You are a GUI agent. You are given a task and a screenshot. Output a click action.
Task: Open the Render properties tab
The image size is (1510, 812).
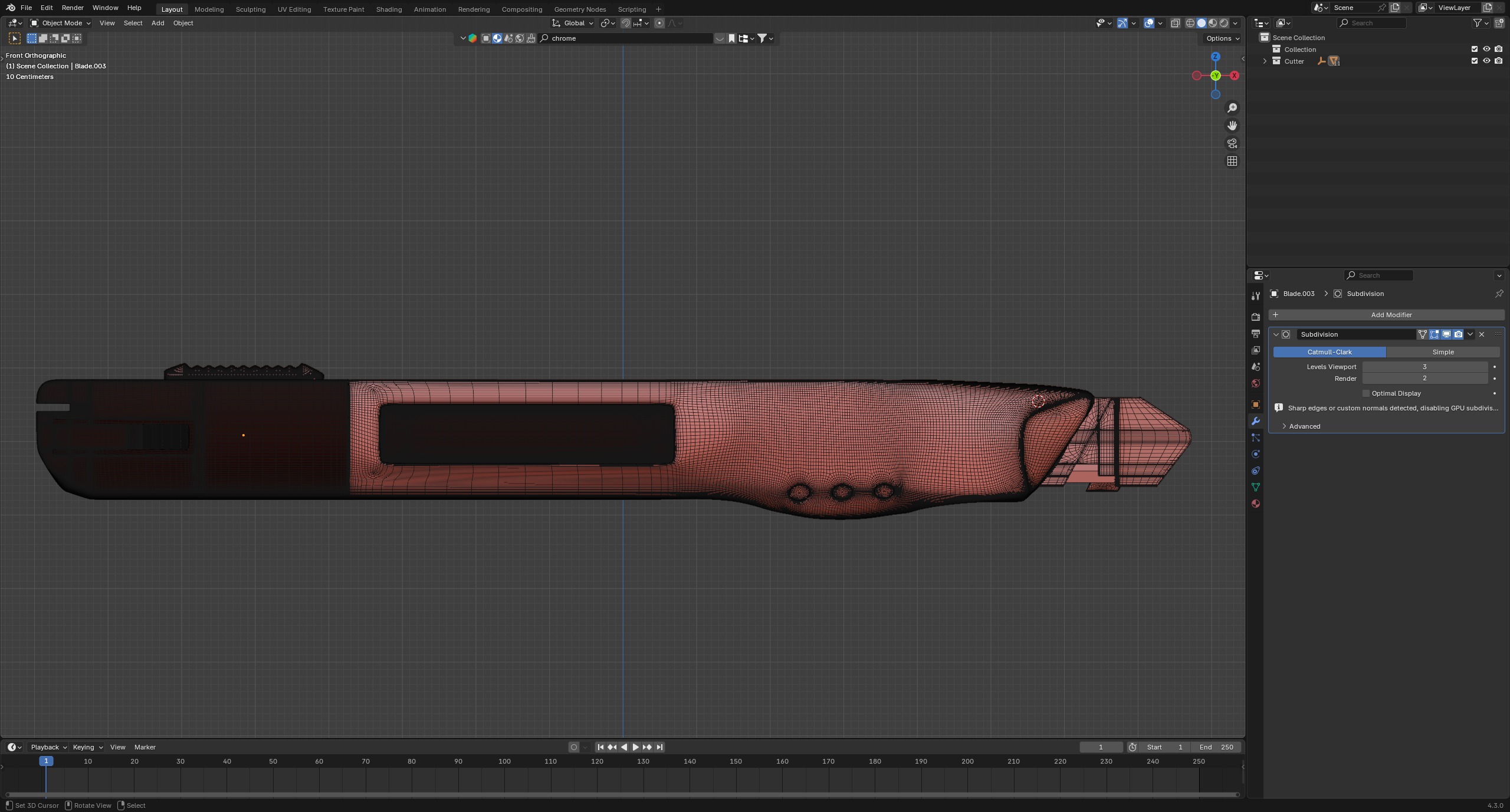click(1255, 317)
